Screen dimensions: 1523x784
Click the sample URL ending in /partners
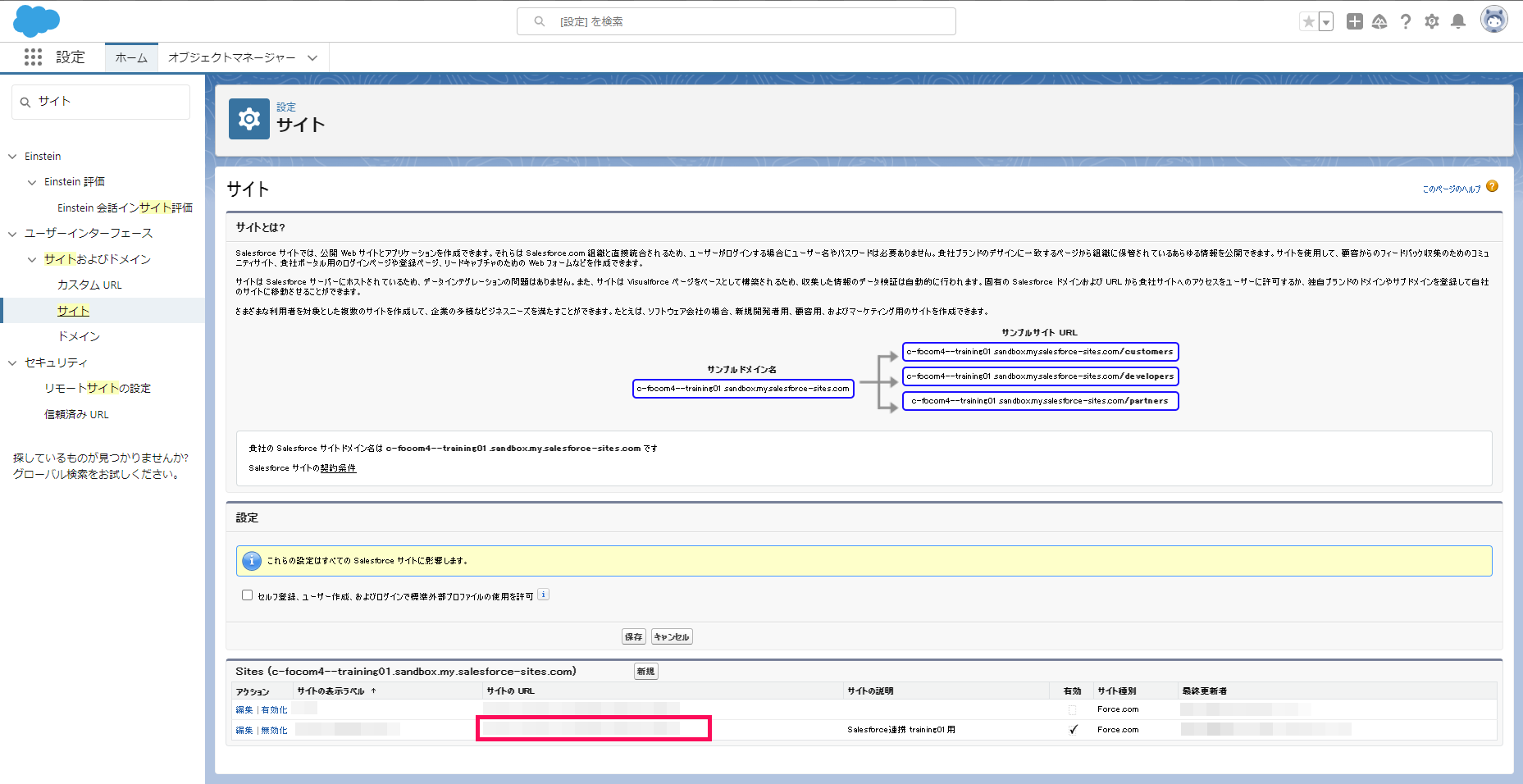pos(1040,401)
